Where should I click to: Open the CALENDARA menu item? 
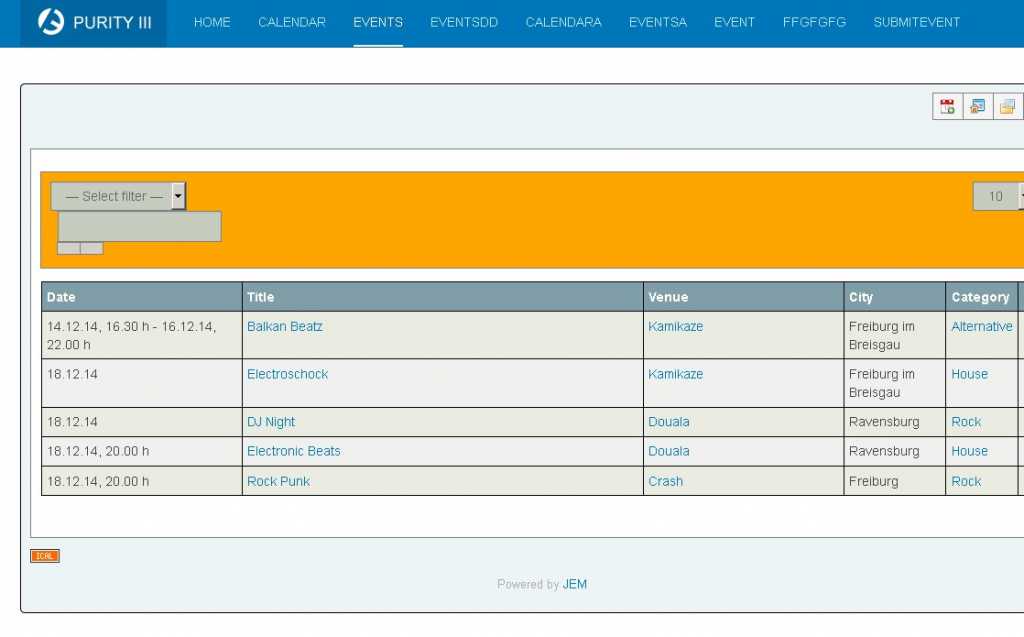(x=564, y=23)
